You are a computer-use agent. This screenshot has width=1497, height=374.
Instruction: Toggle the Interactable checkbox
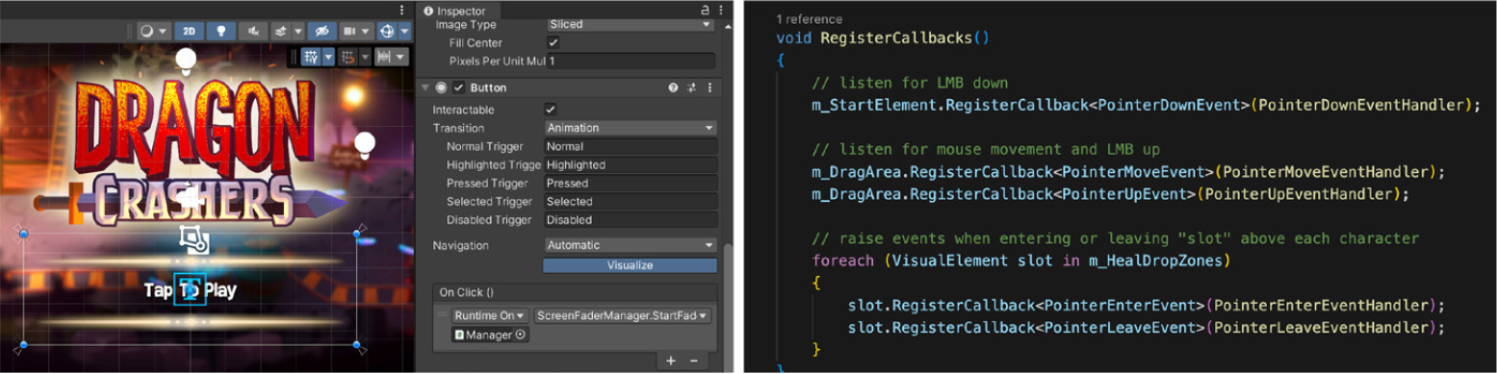(x=551, y=109)
